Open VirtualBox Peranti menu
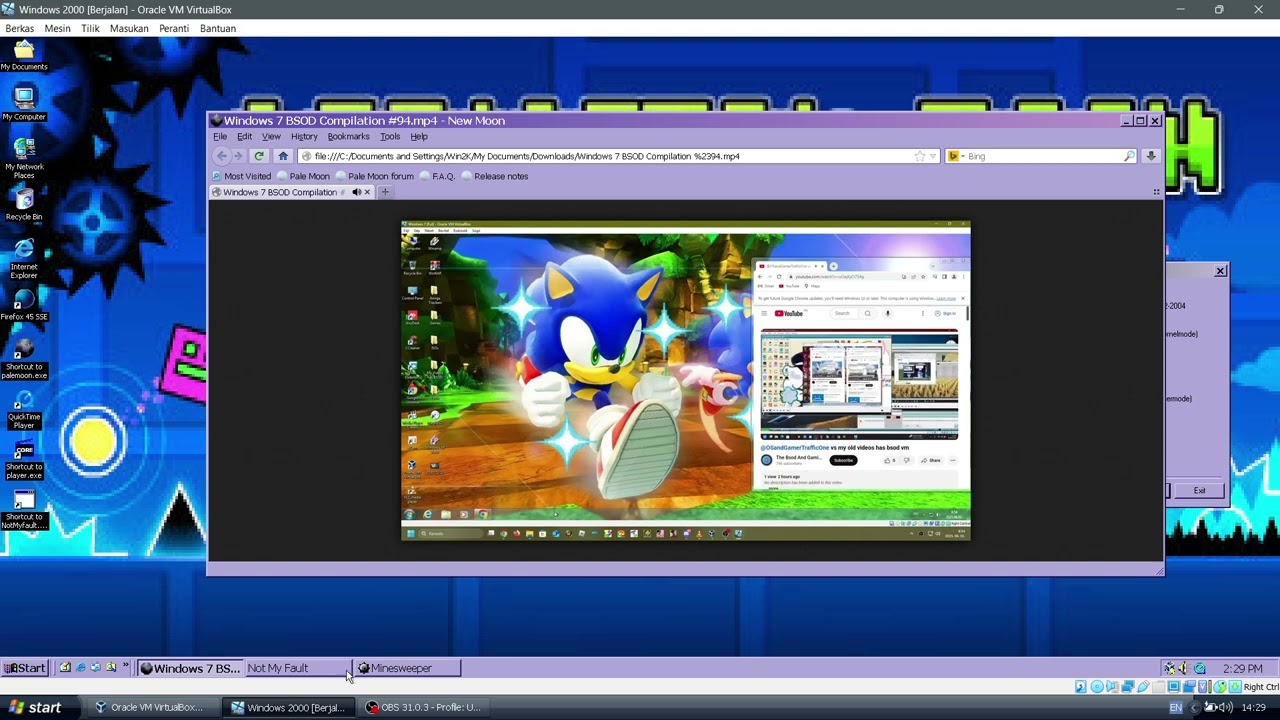Screen dimensions: 1280x720 click(x=173, y=28)
